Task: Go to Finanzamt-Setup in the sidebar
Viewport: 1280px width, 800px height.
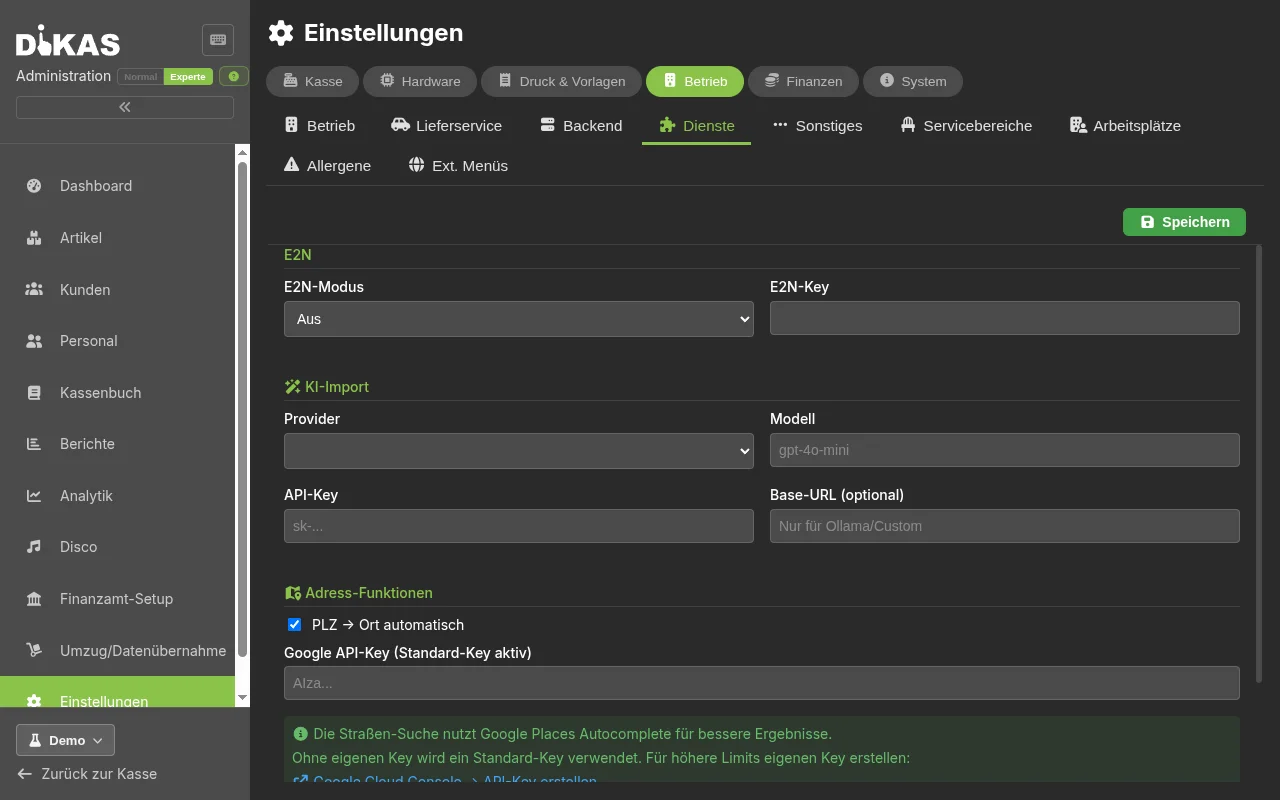Action: 118,599
